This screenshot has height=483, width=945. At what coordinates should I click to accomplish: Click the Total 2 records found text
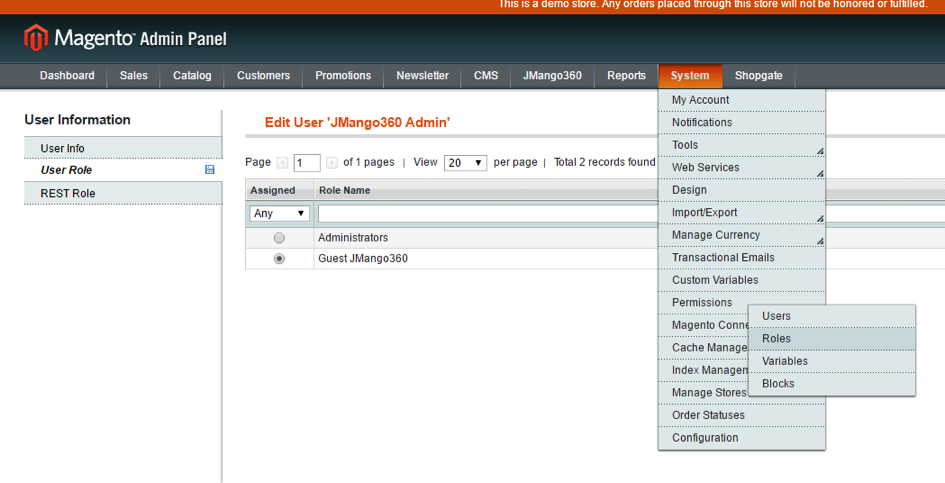coord(604,162)
